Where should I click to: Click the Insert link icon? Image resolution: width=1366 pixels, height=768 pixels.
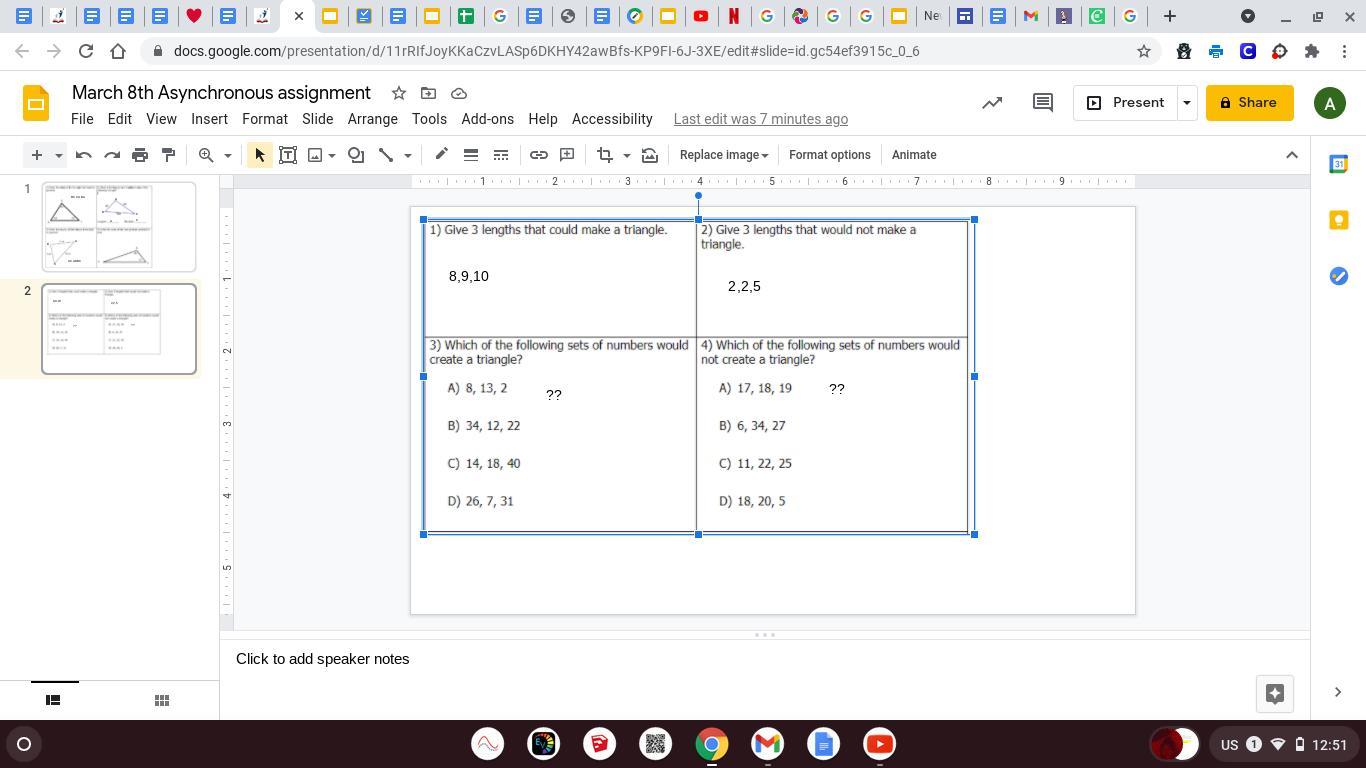538,155
